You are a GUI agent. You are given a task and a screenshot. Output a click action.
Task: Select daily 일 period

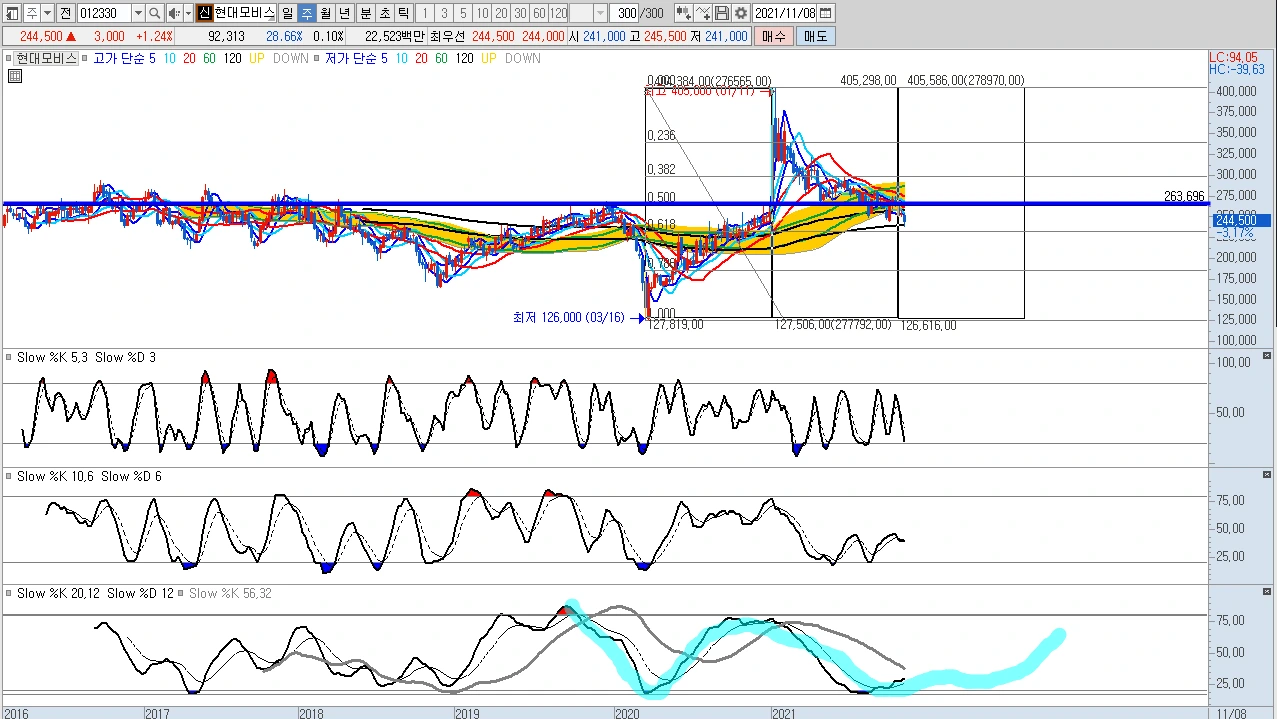coord(287,13)
